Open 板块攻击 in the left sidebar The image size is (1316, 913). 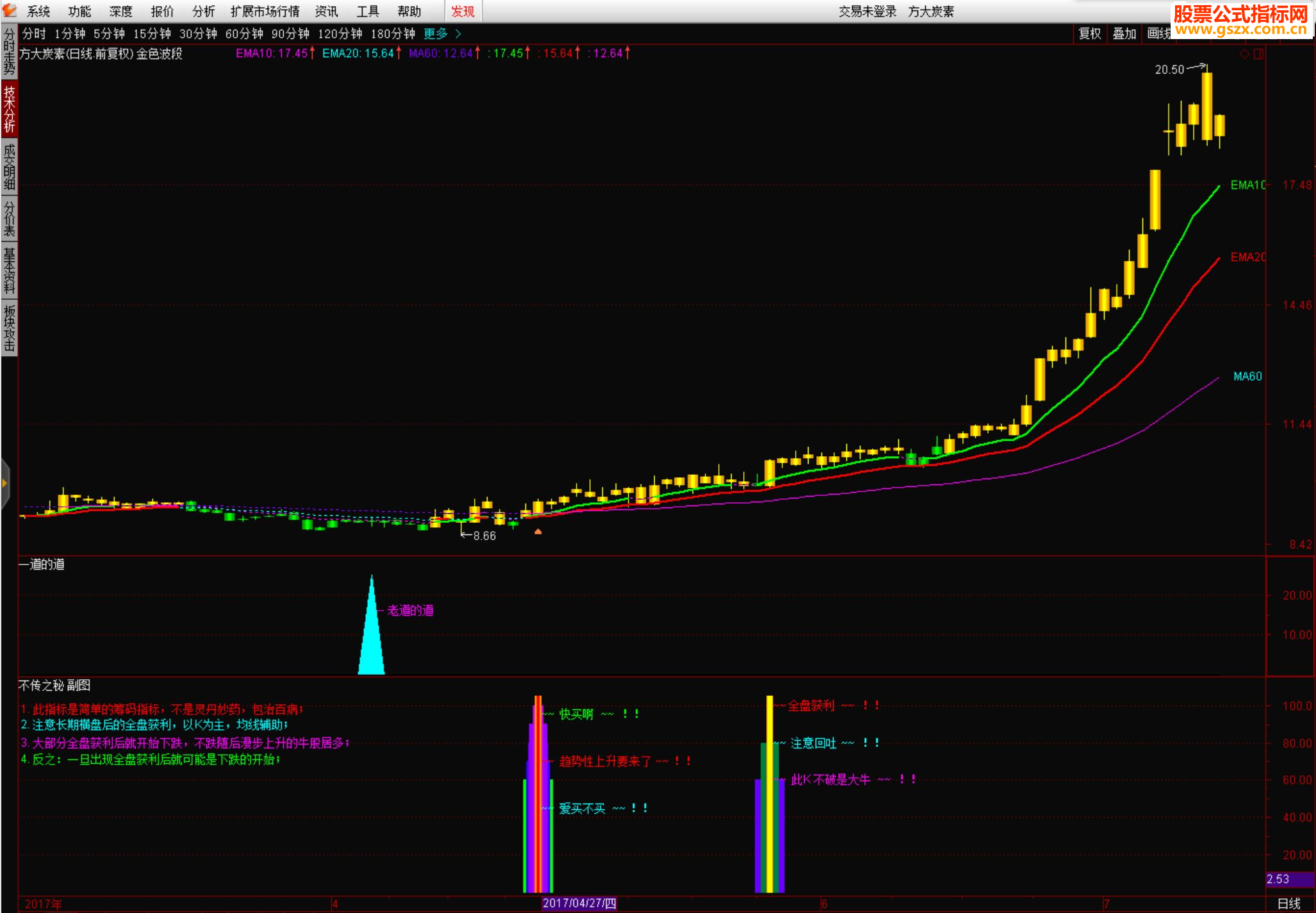[x=9, y=327]
